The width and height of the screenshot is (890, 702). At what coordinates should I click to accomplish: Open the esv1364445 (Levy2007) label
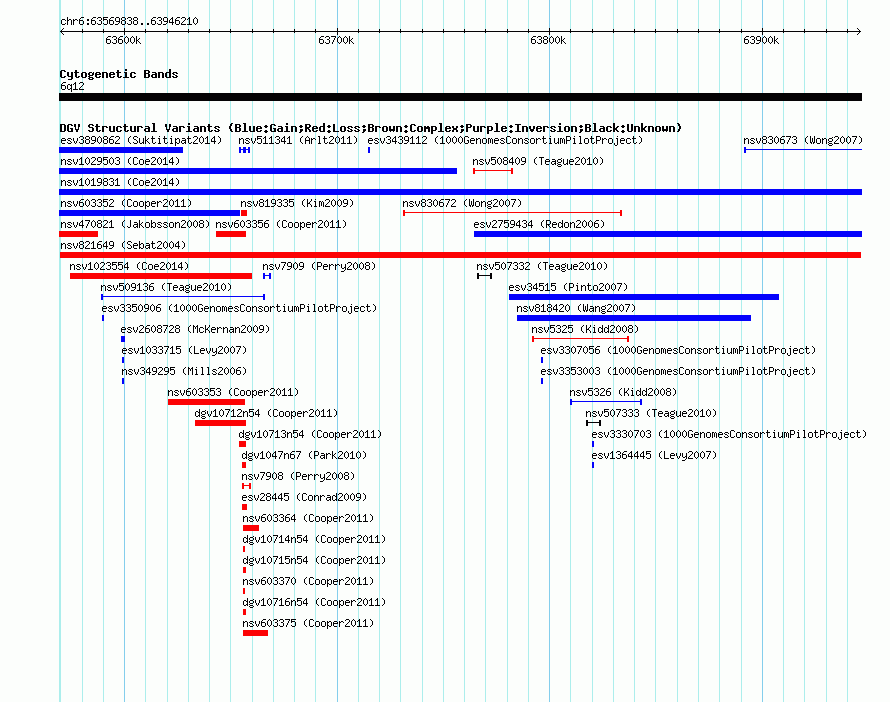(654, 455)
